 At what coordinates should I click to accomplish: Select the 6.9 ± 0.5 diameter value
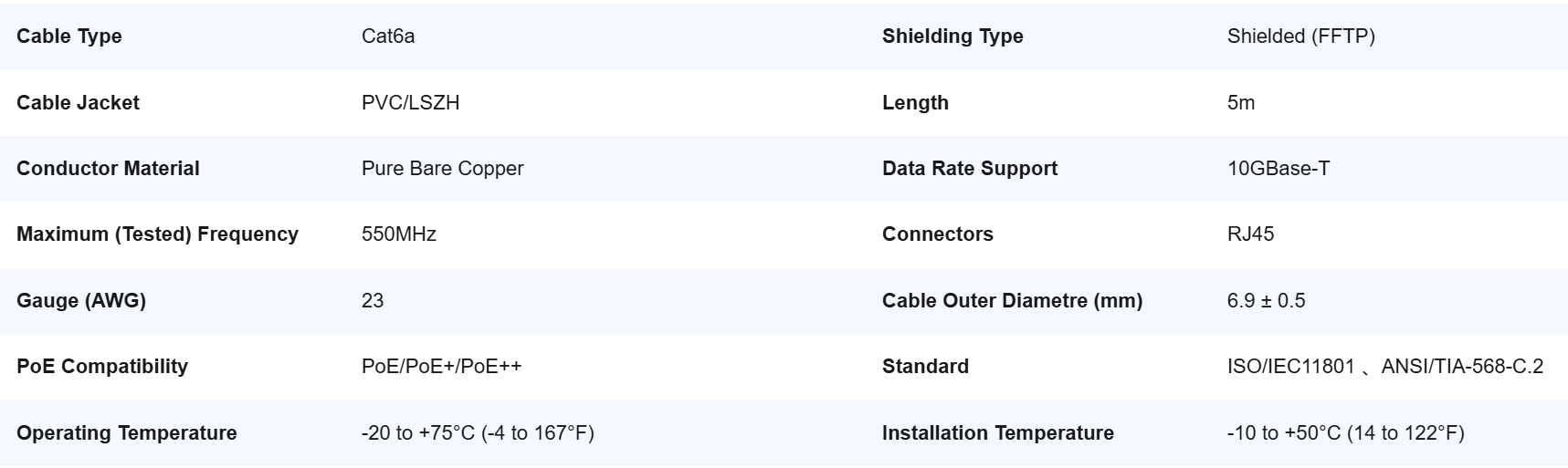click(x=1267, y=300)
